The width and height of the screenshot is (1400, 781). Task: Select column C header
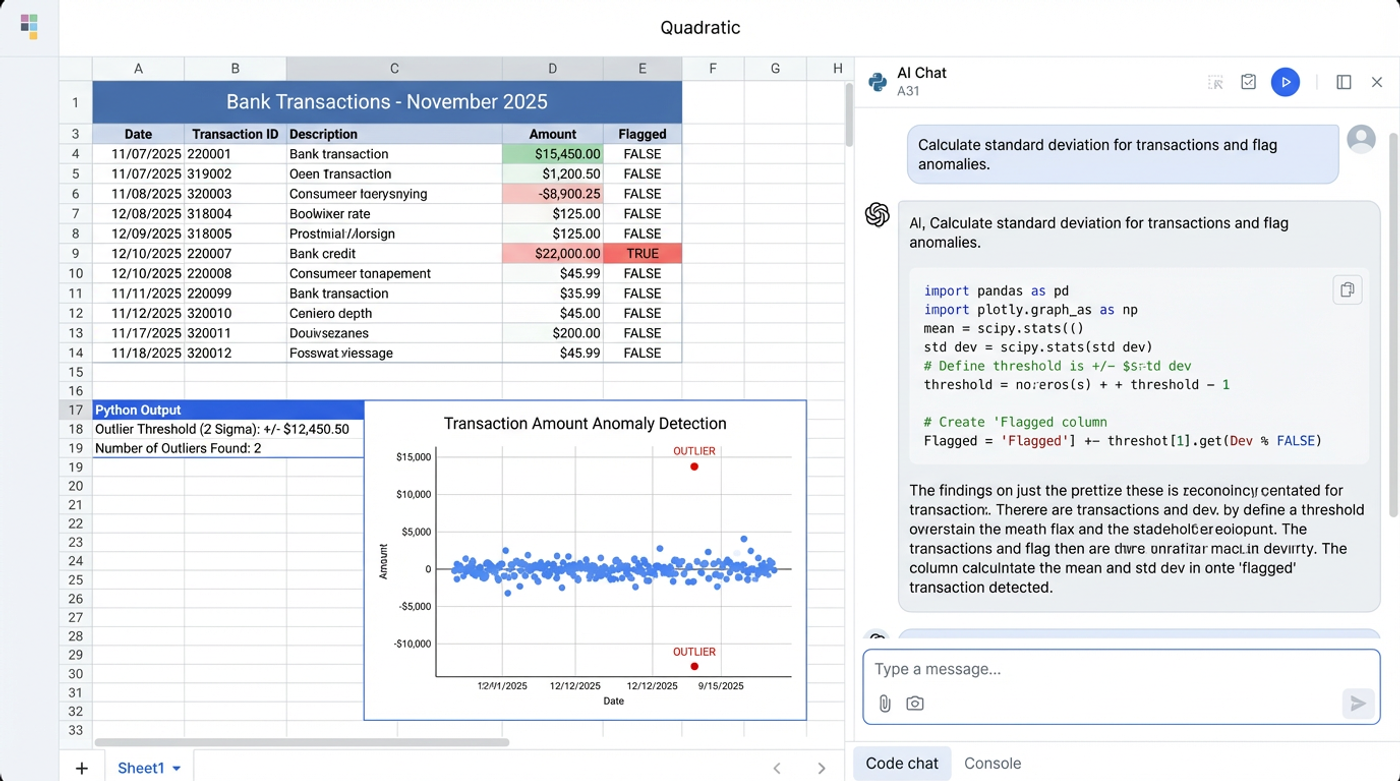tap(394, 68)
